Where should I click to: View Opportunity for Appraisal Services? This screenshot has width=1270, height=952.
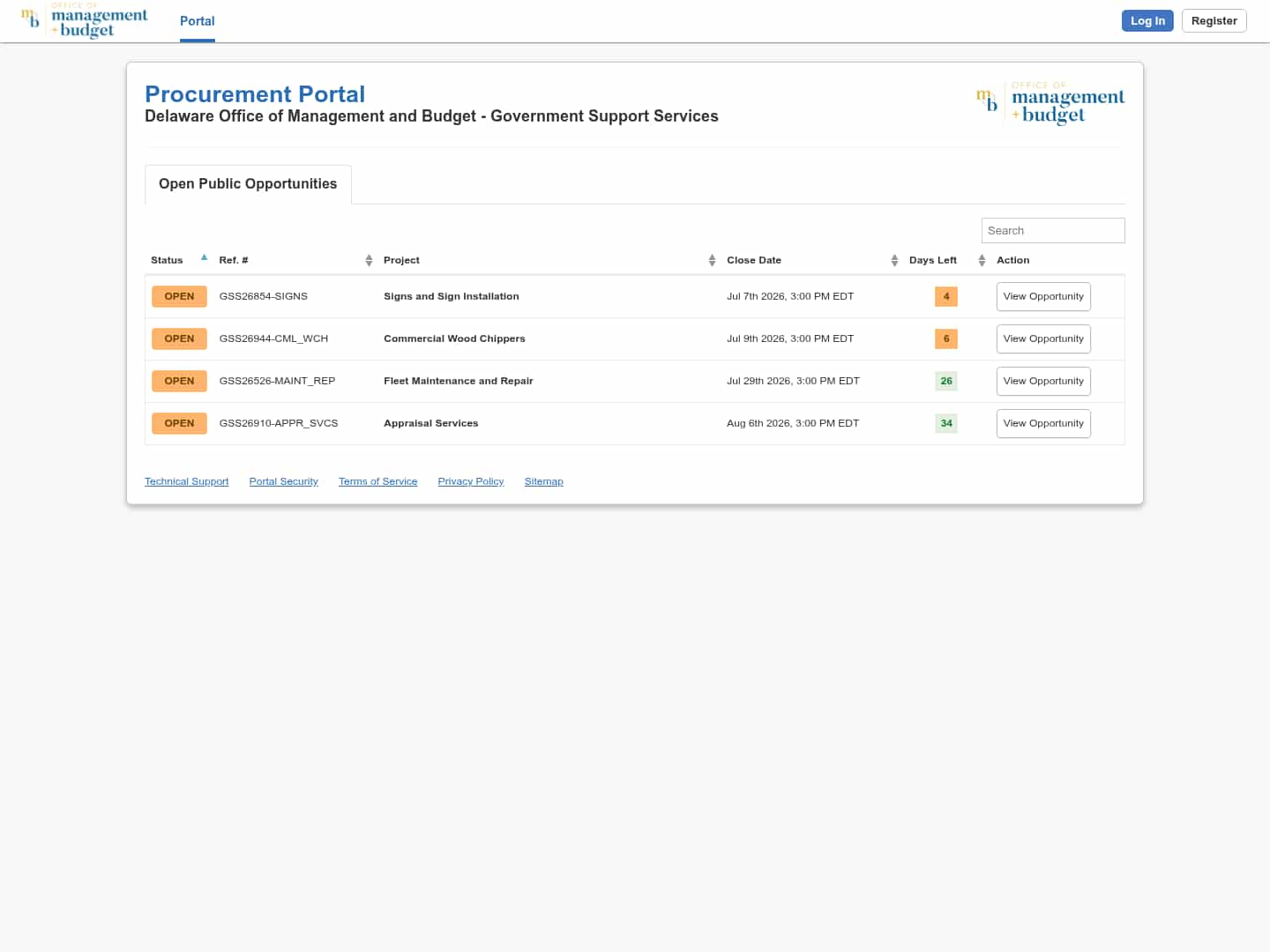tap(1043, 423)
